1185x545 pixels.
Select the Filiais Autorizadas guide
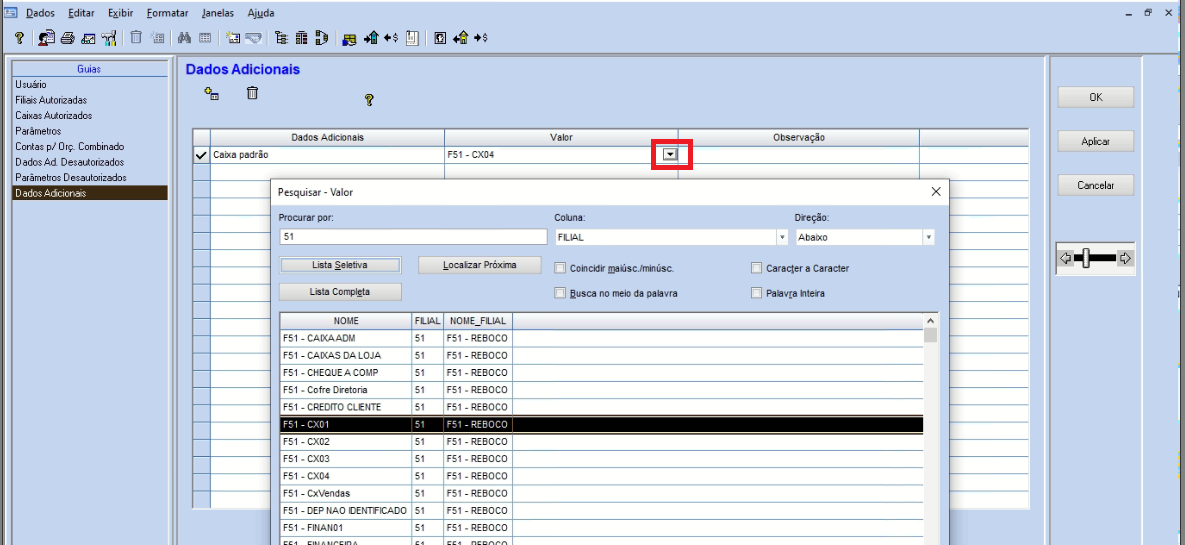click(x=90, y=100)
